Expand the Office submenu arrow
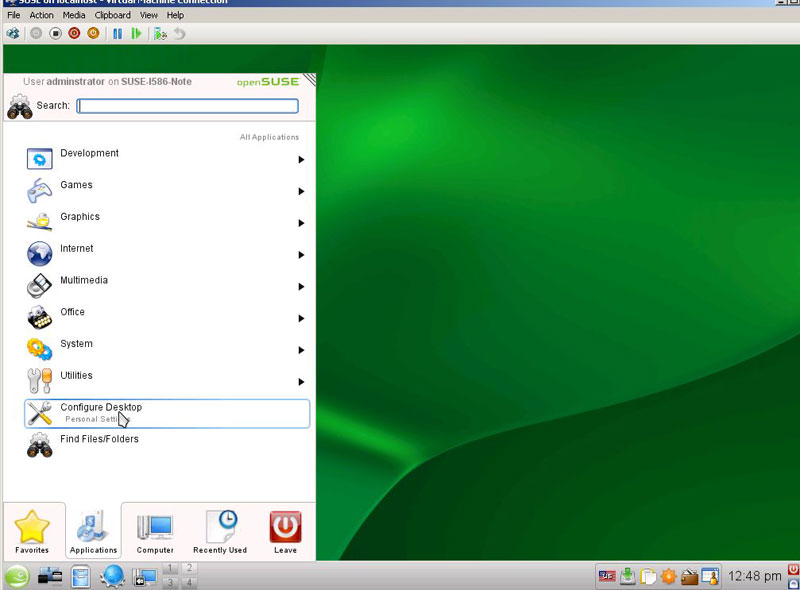The width and height of the screenshot is (800, 590). [x=301, y=318]
